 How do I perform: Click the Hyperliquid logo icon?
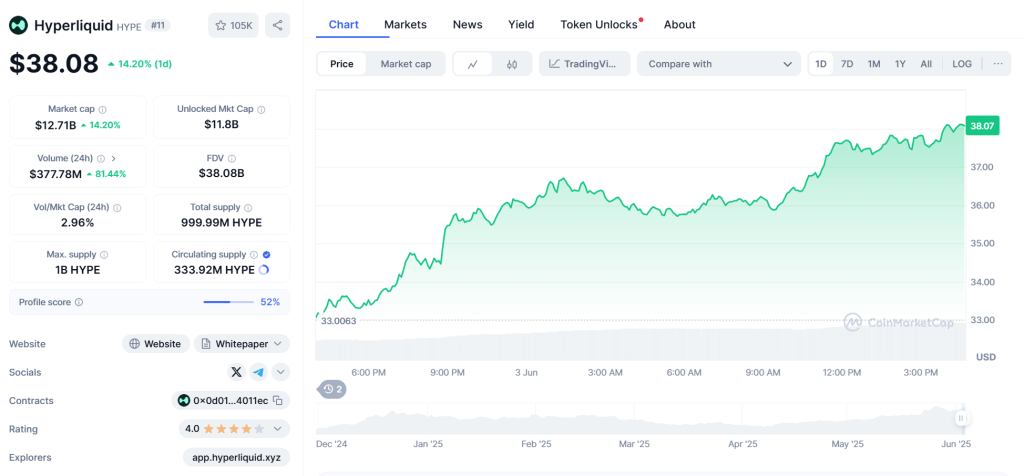[x=18, y=25]
